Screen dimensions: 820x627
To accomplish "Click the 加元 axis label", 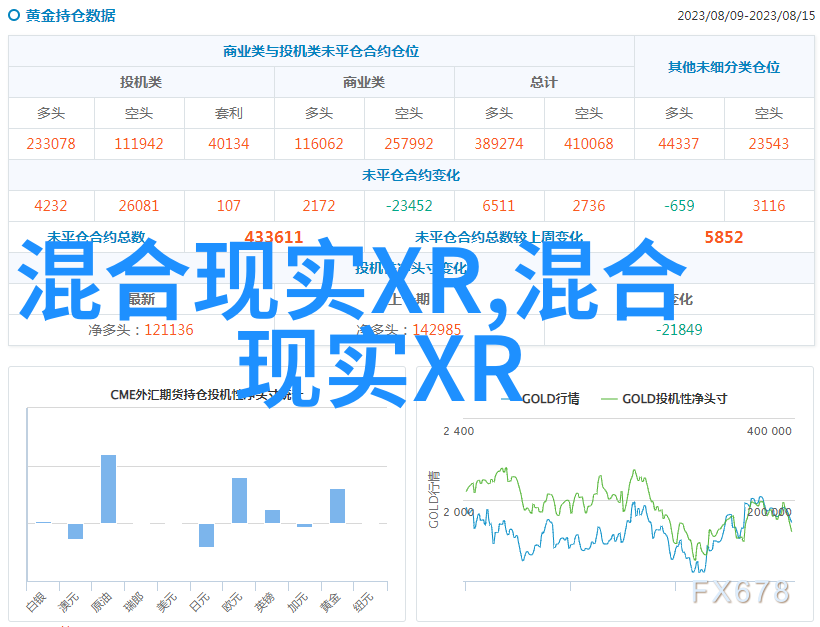I will [x=298, y=602].
